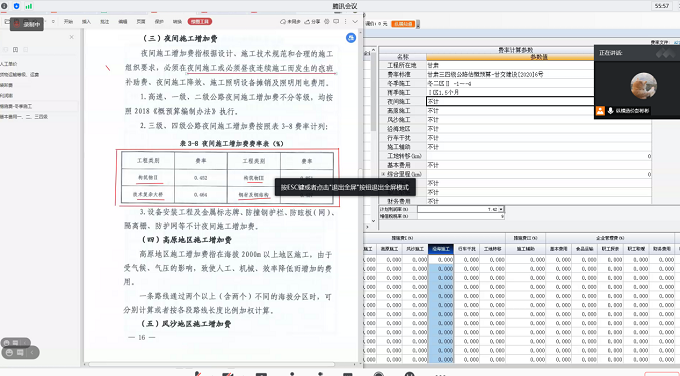The width and height of the screenshot is (680, 376).
Task: Click the selected 夜间施工 value field 不计
Action: [x=510, y=101]
